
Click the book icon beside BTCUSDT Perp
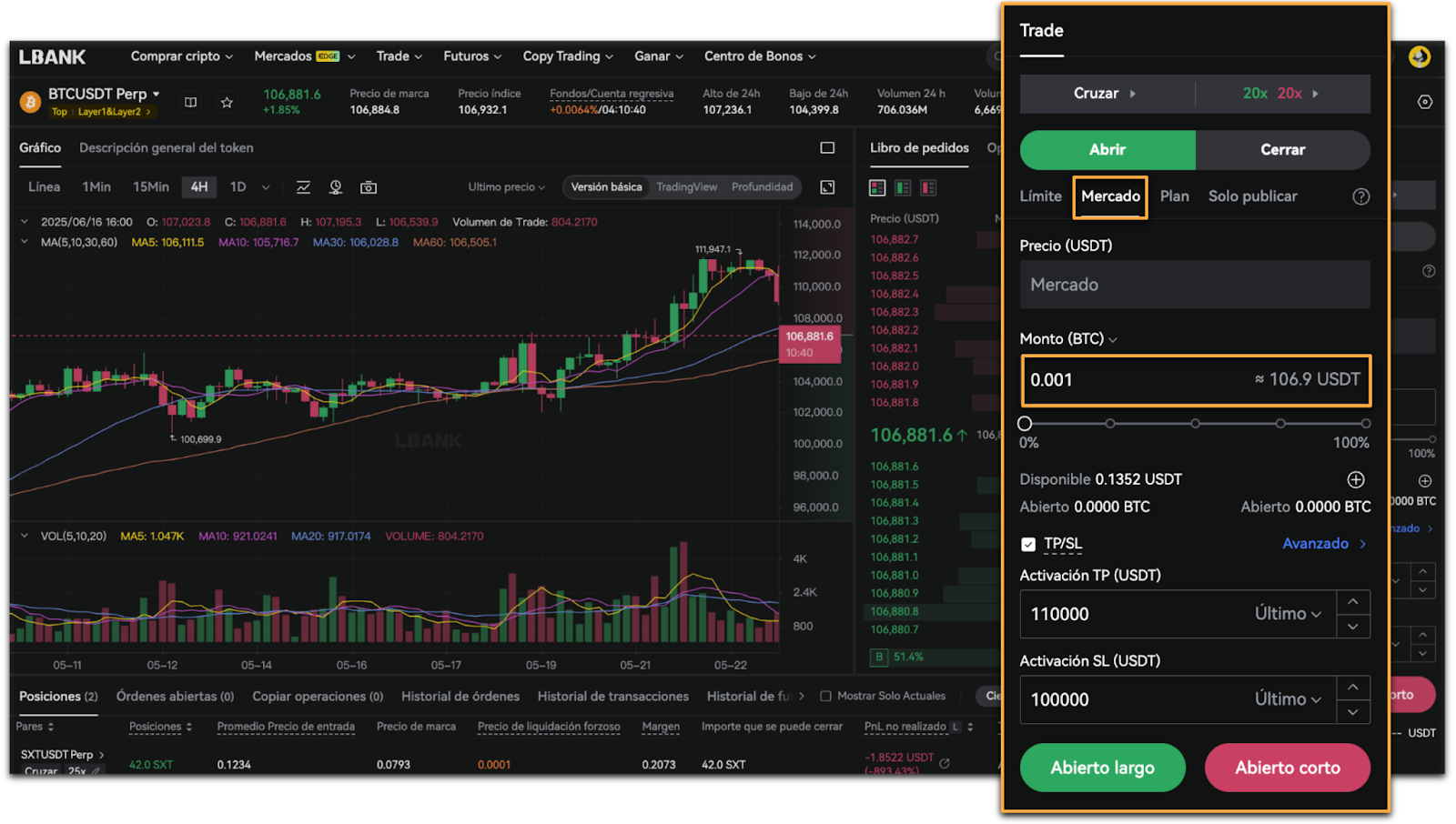click(191, 102)
